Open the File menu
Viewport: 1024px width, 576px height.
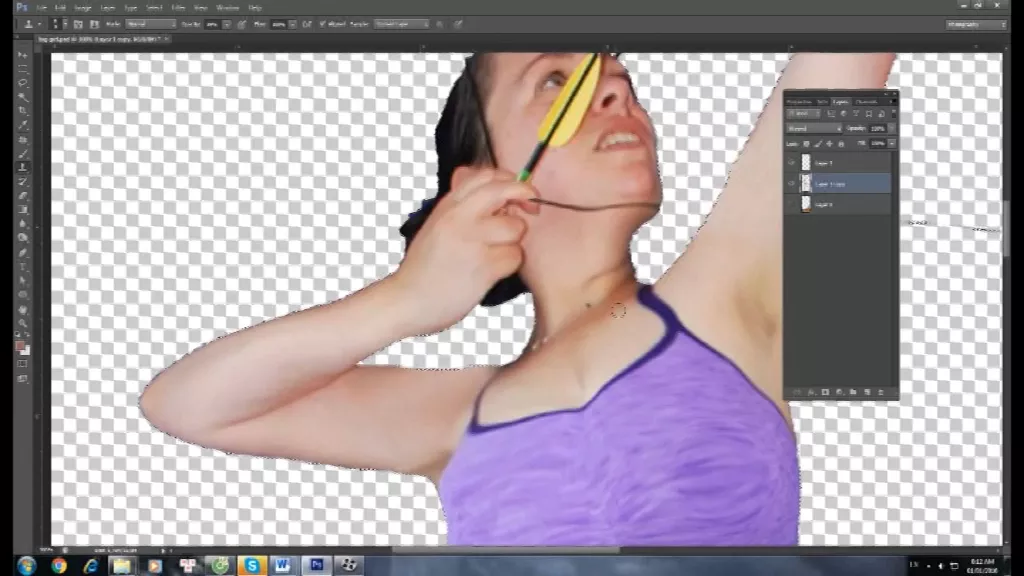pyautogui.click(x=42, y=8)
